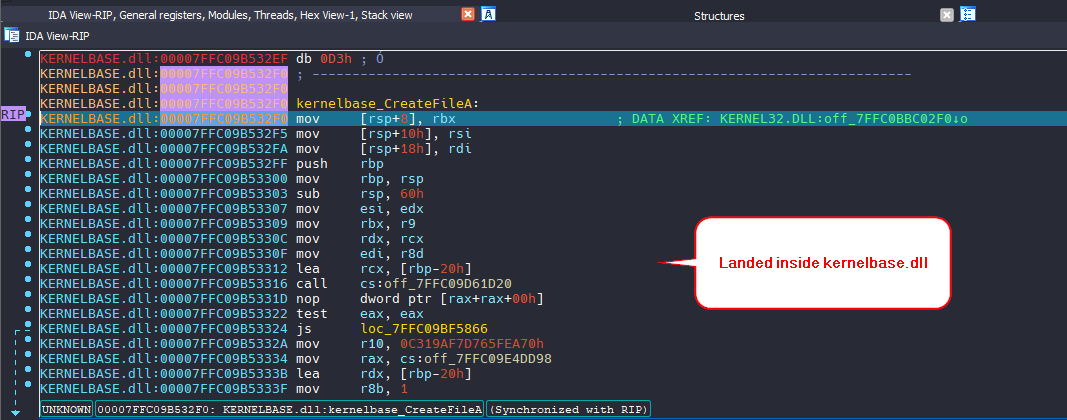Select the 'lea rcx, [rbp-20h]' instruction
The image size is (1067, 420).
384,269
